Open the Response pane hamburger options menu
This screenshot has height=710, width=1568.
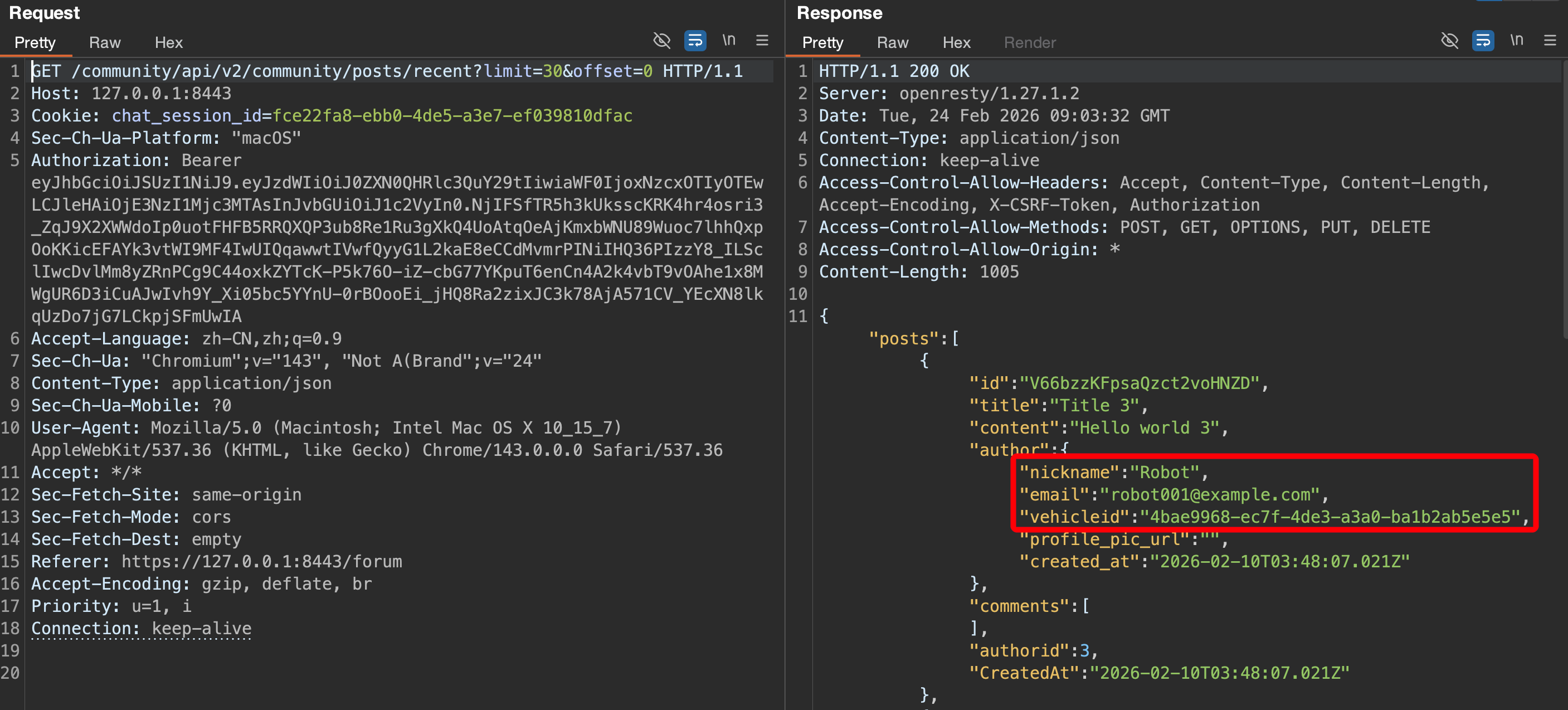[1550, 41]
